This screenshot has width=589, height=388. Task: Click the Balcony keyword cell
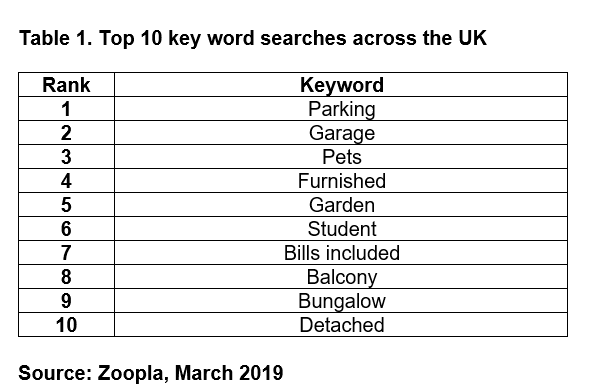(341, 277)
